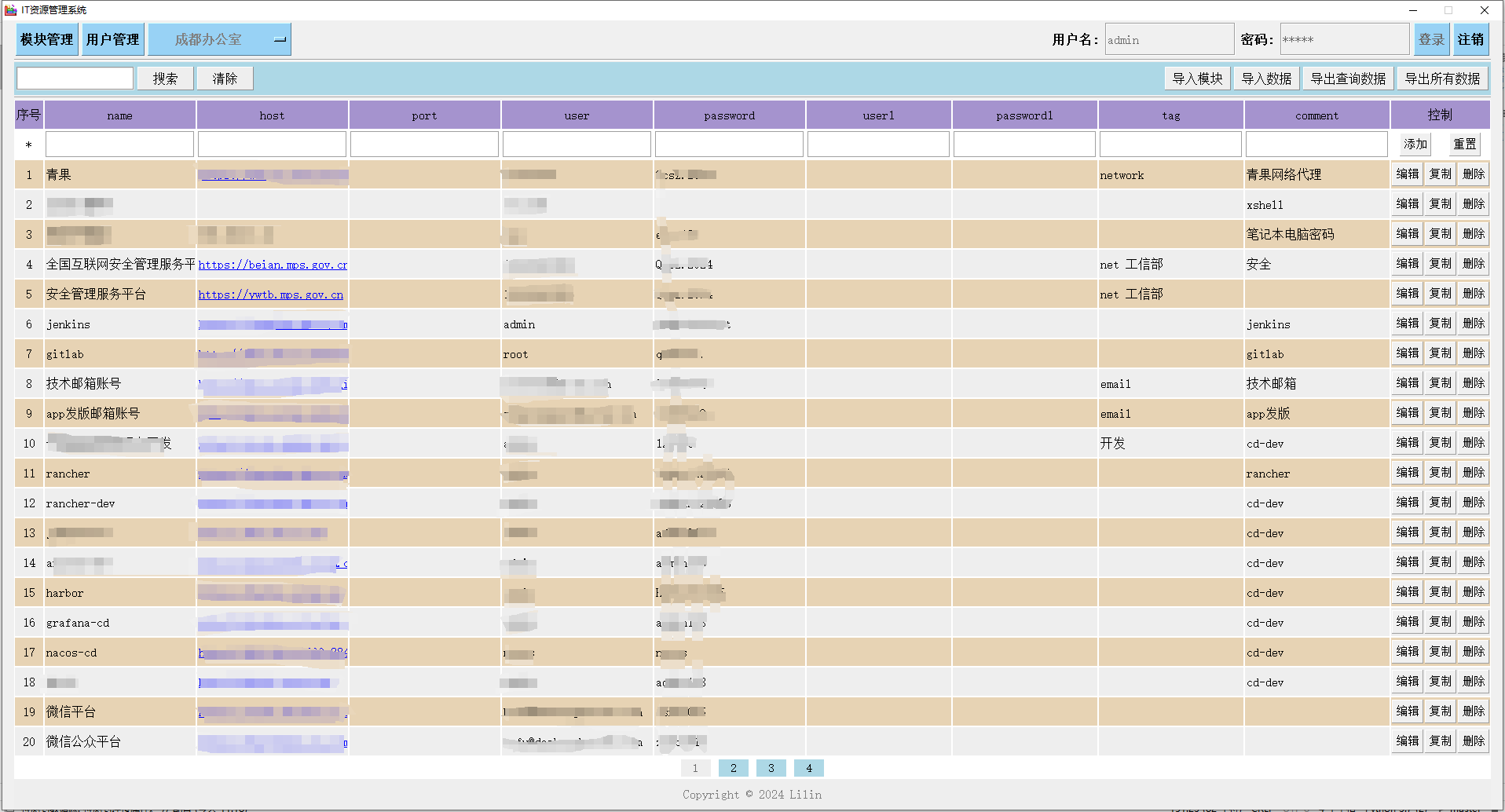Click the IT资源管理系统 title bar icon
The width and height of the screenshot is (1505, 812).
10,9
